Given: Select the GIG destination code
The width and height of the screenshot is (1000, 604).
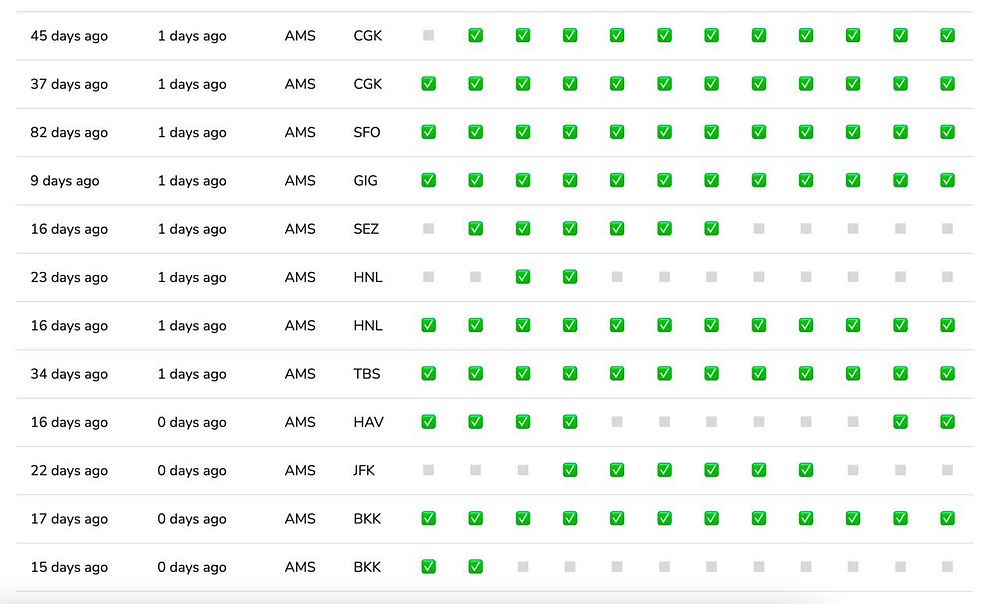Looking at the screenshot, I should click(365, 180).
